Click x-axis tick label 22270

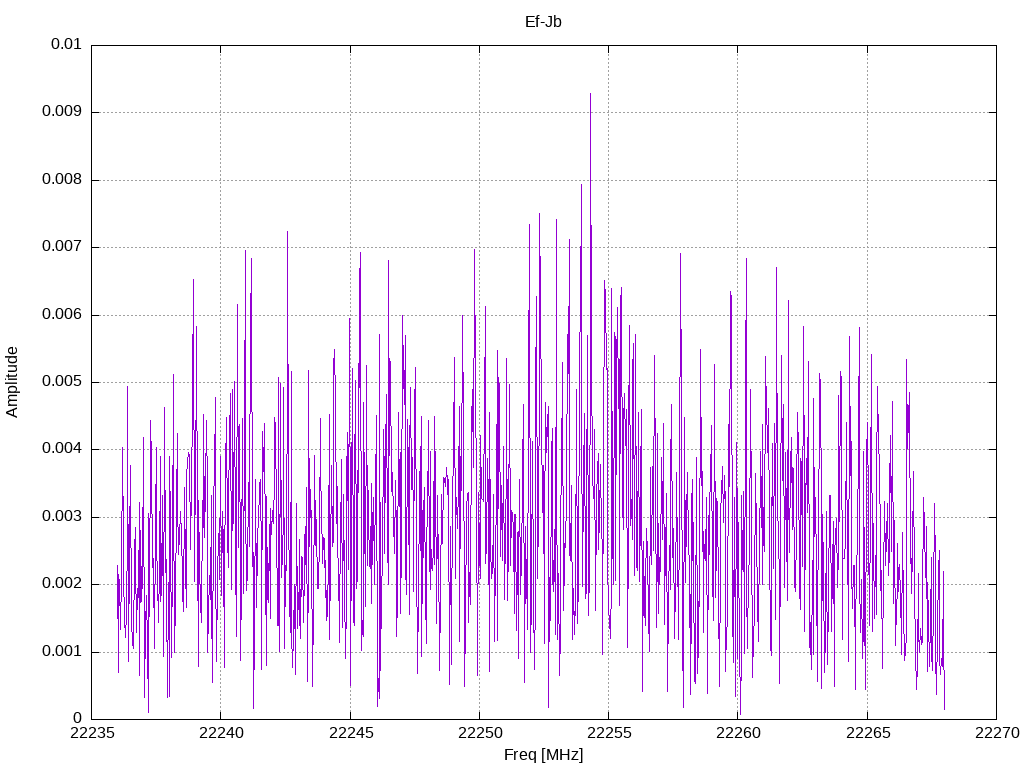click(x=997, y=733)
